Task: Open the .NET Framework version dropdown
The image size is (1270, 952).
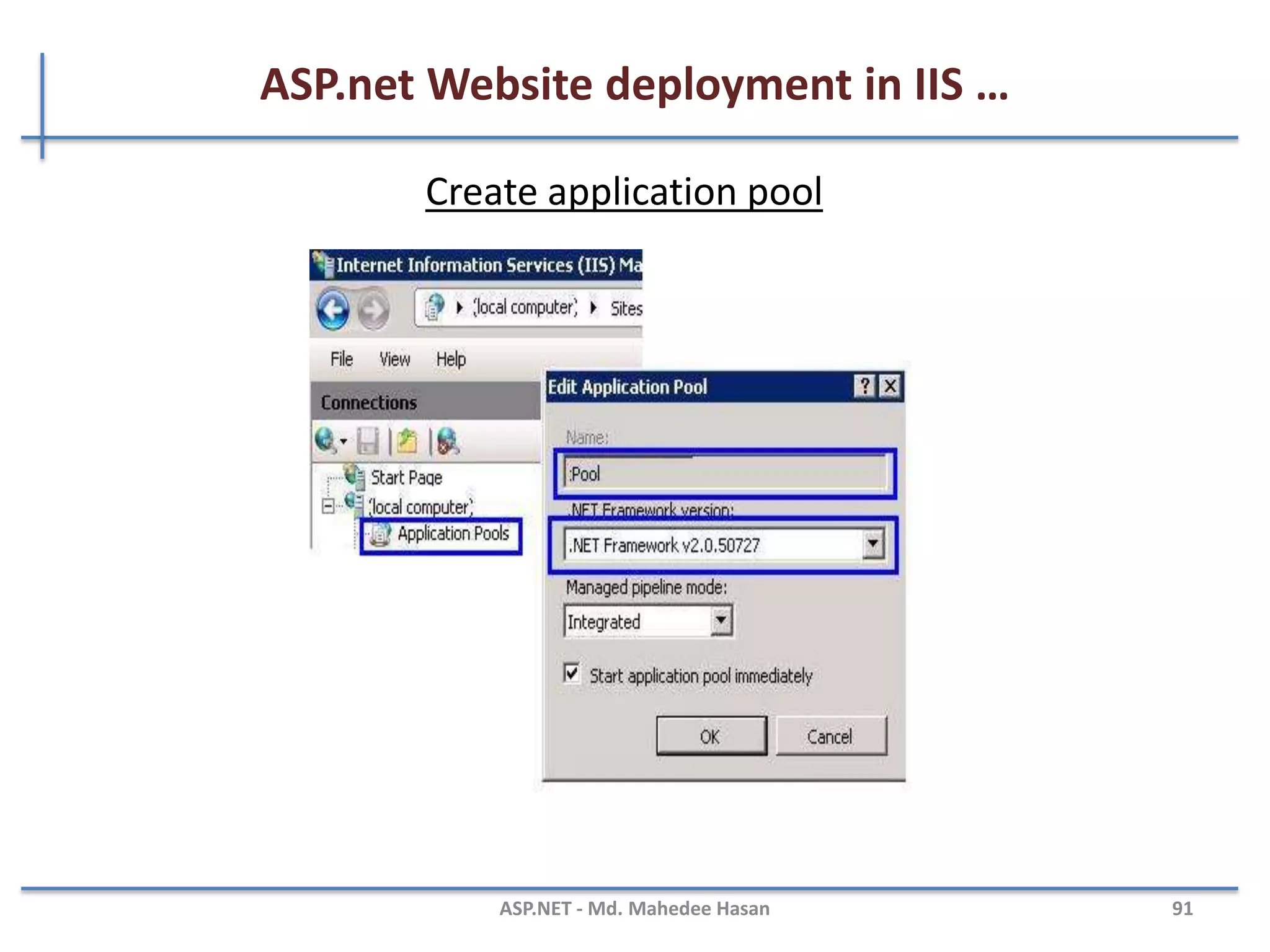Action: click(873, 545)
